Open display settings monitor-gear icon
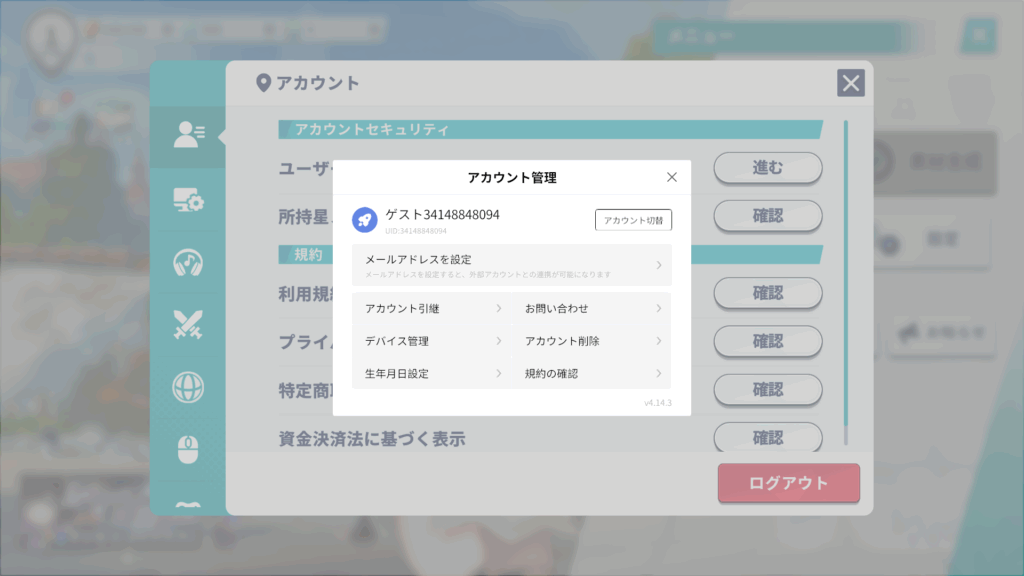The image size is (1024, 576). [x=188, y=200]
